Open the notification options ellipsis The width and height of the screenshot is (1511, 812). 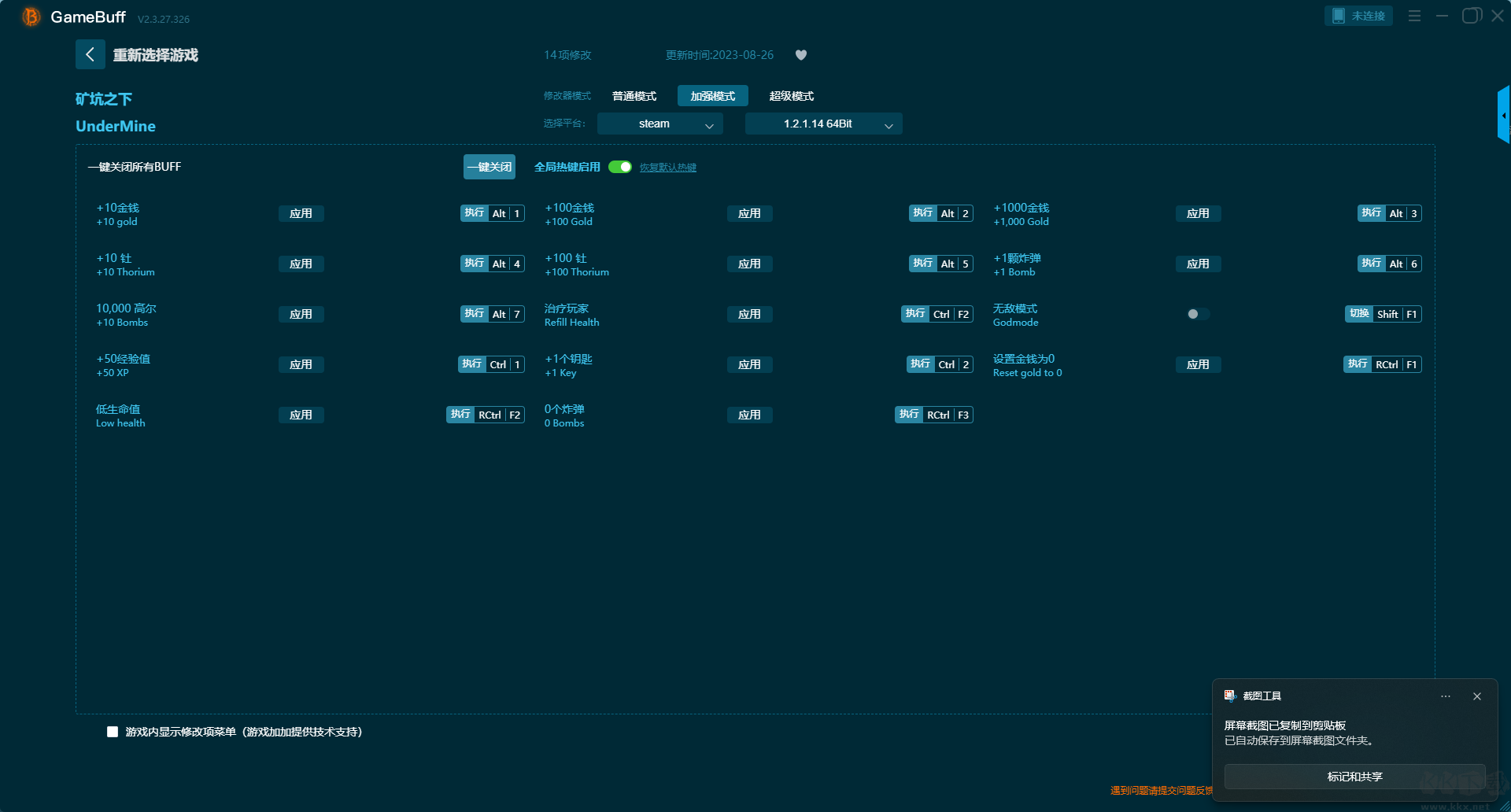tap(1446, 696)
